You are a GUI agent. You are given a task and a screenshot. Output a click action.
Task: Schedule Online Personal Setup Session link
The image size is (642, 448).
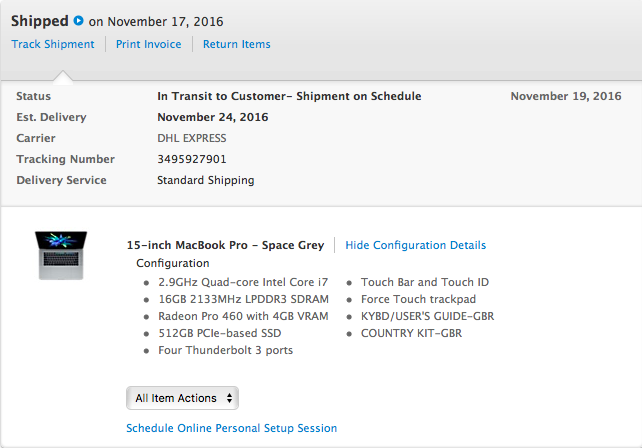click(231, 428)
